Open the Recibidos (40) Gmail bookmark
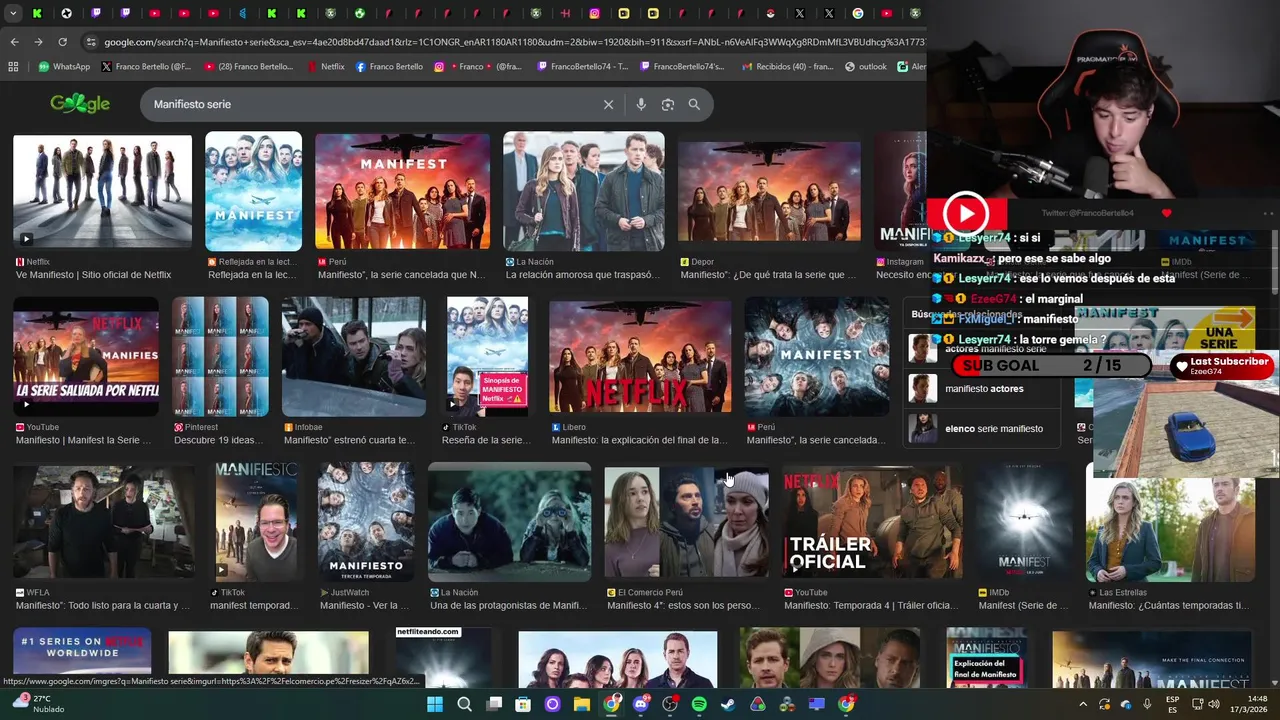 788,67
